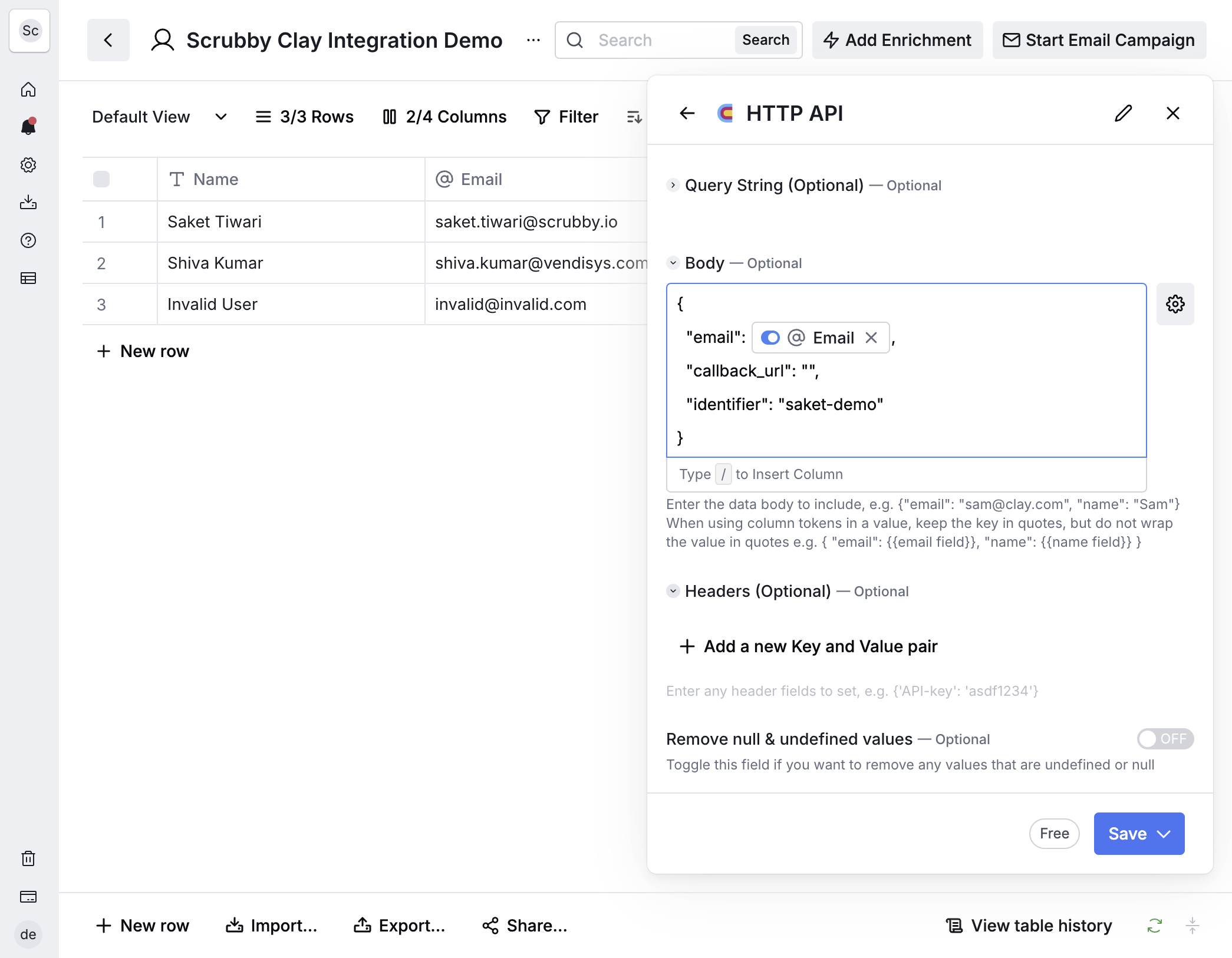
Task: Open the Home icon in sidebar
Action: point(28,90)
